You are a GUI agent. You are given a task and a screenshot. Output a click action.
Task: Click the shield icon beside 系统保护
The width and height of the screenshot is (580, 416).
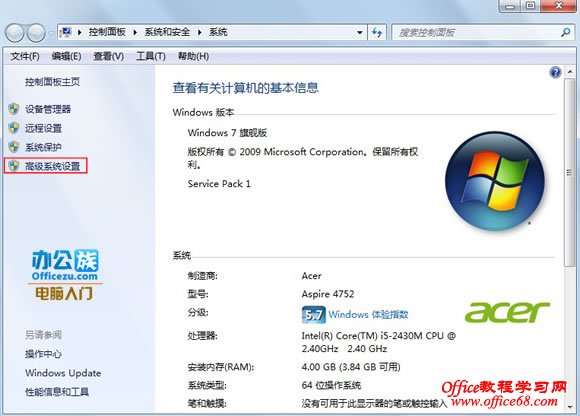[x=14, y=147]
